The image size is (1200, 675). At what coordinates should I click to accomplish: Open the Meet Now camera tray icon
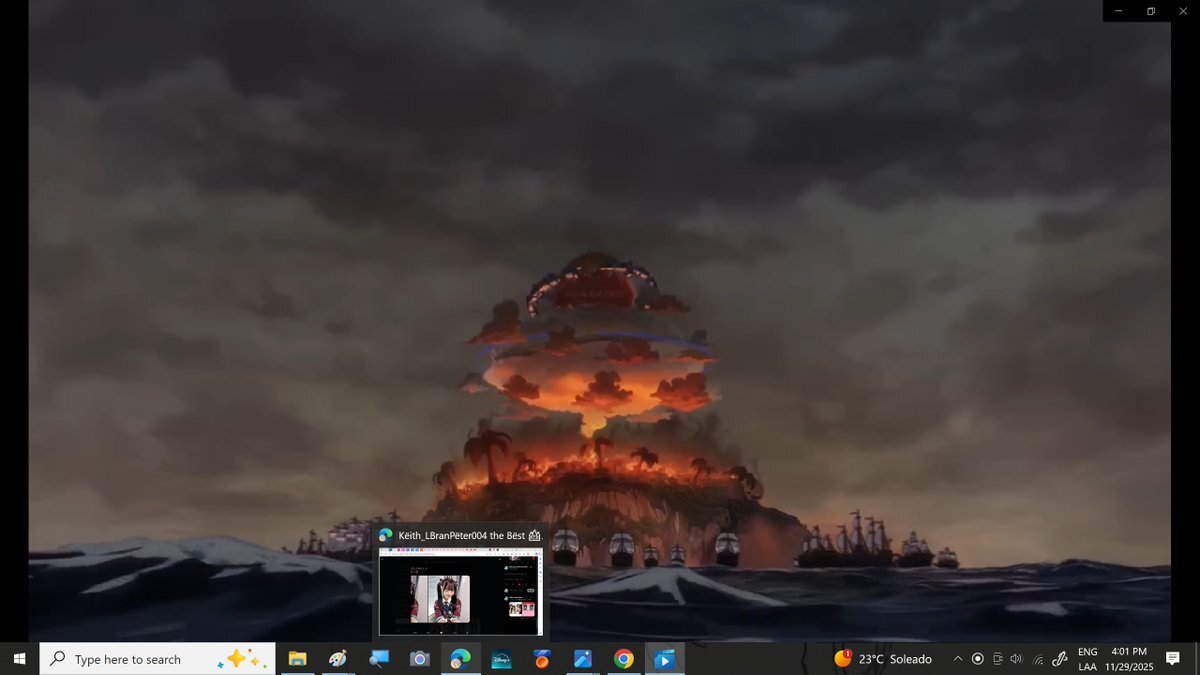point(998,659)
